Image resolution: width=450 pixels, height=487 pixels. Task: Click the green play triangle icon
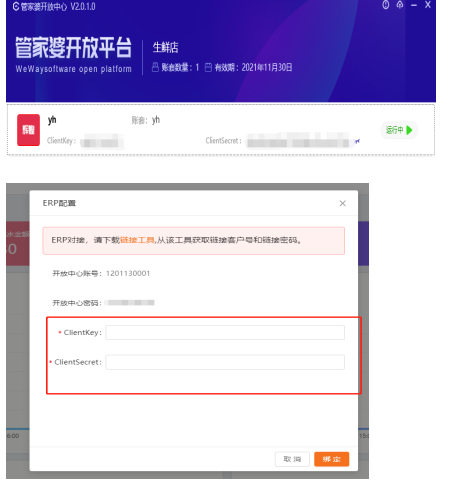pyautogui.click(x=409, y=130)
